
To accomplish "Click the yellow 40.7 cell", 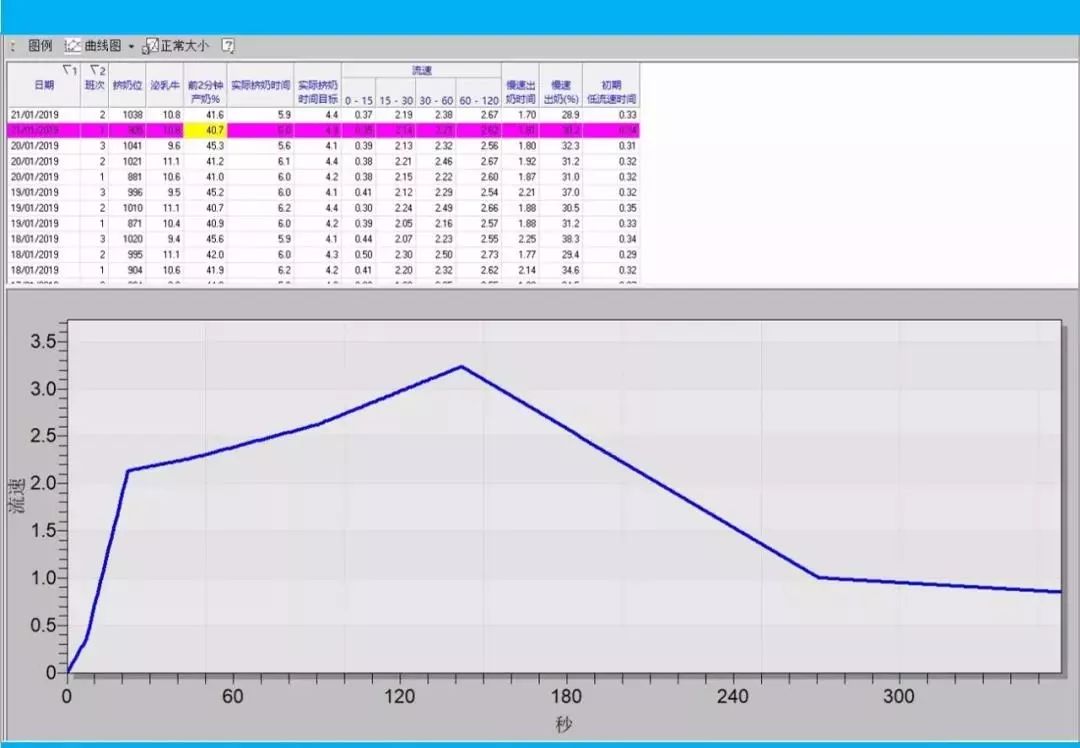I will pyautogui.click(x=206, y=130).
